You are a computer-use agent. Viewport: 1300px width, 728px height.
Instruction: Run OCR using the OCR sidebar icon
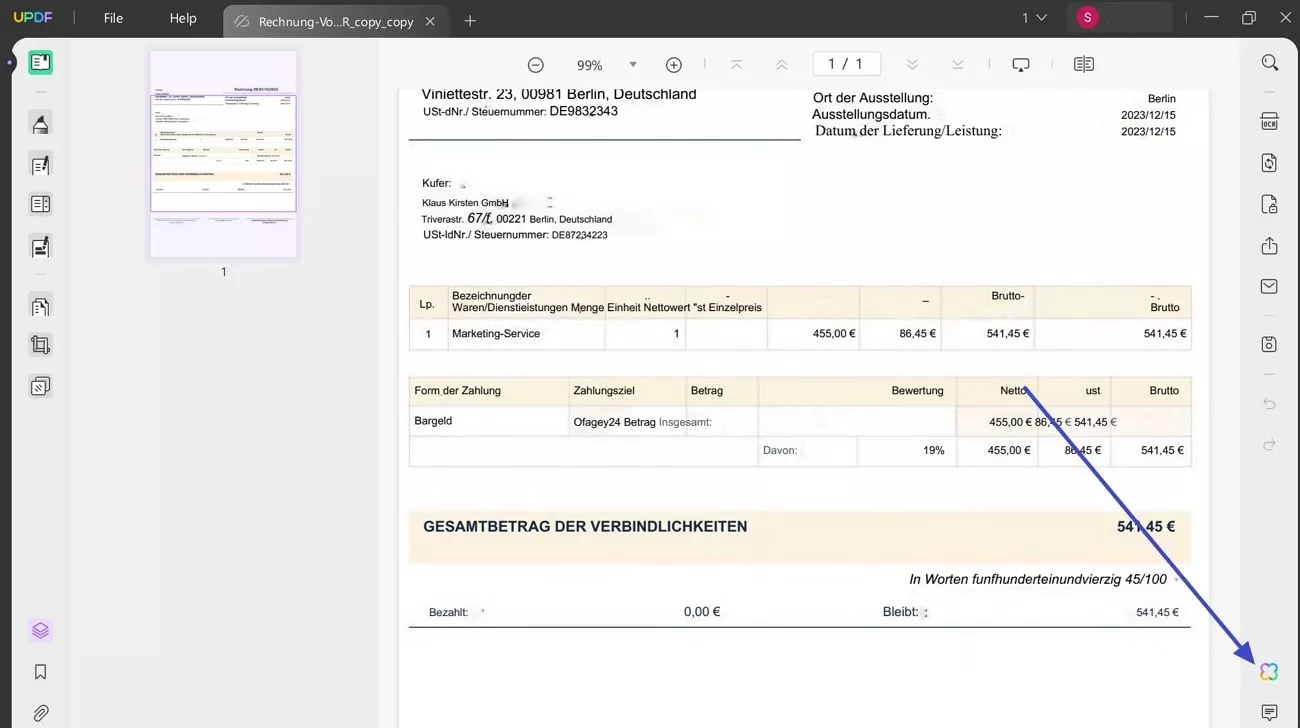1268,120
